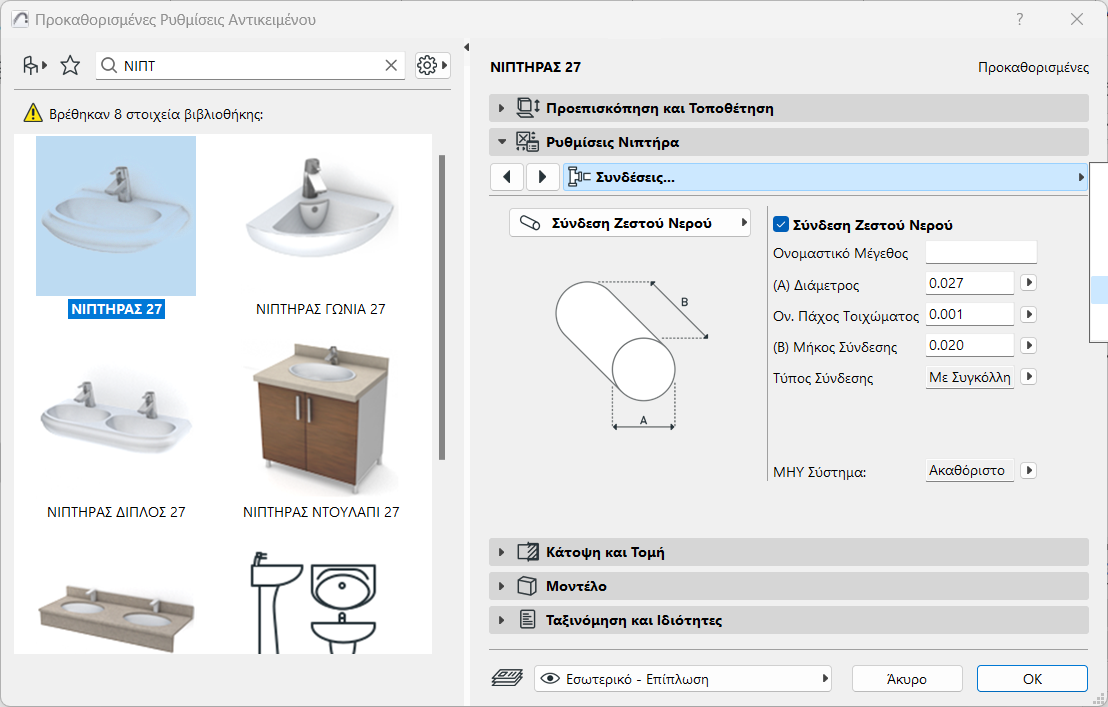The image size is (1108, 707).
Task: Click the Προκαθορισμένες label
Action: [1033, 67]
